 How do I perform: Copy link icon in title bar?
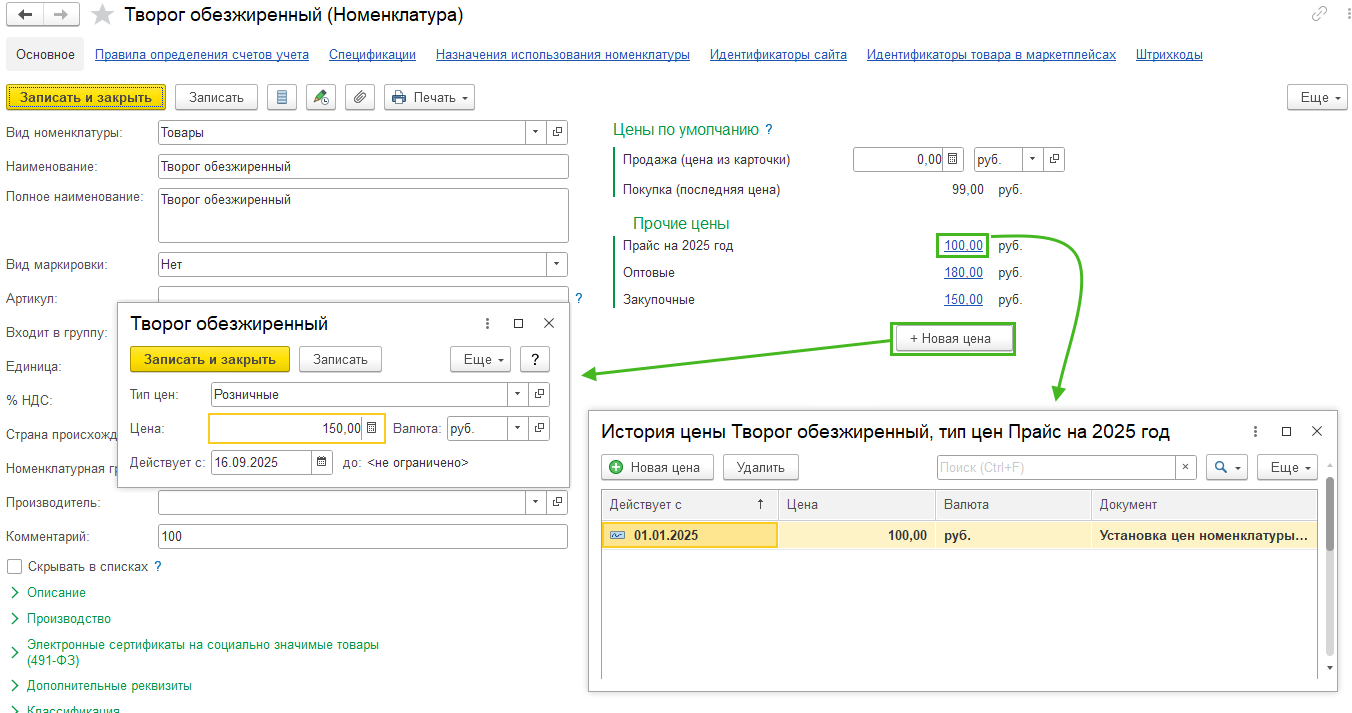click(1319, 15)
